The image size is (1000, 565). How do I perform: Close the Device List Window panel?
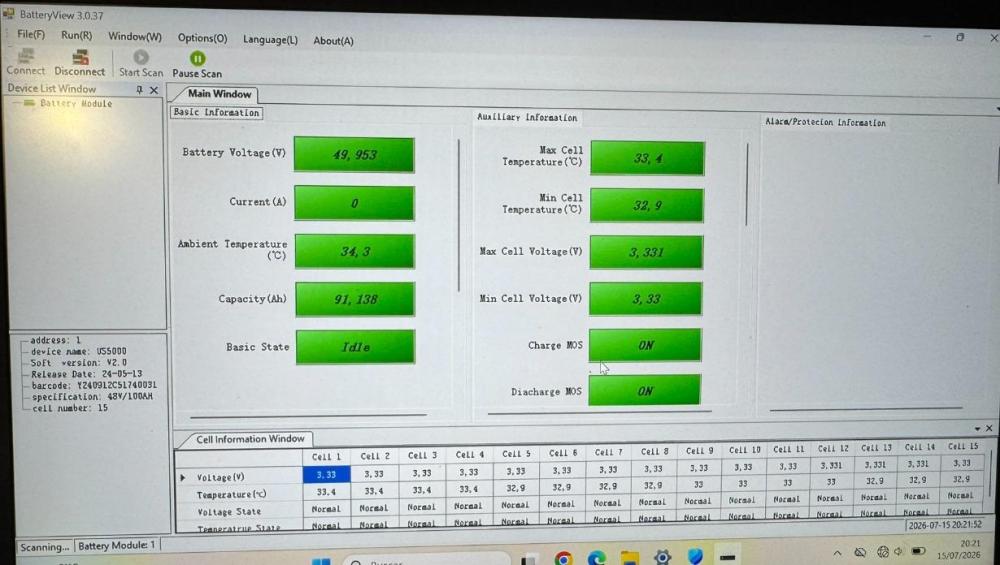[x=154, y=90]
